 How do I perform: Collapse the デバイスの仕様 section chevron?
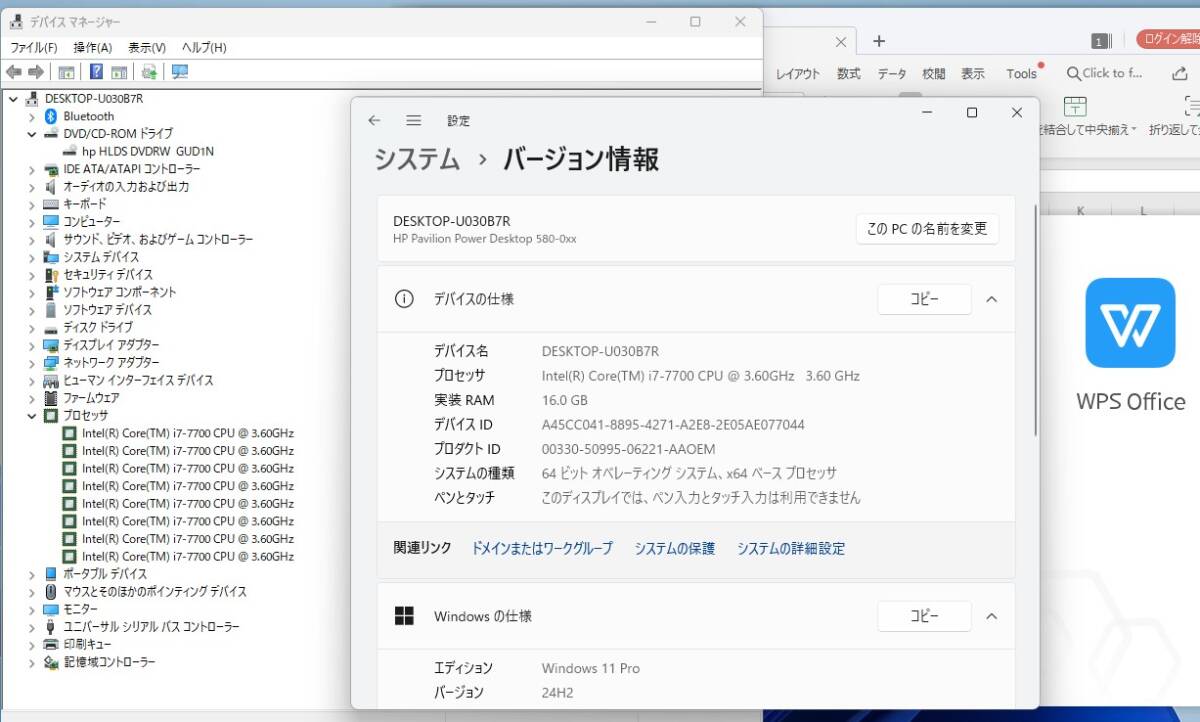click(x=992, y=299)
